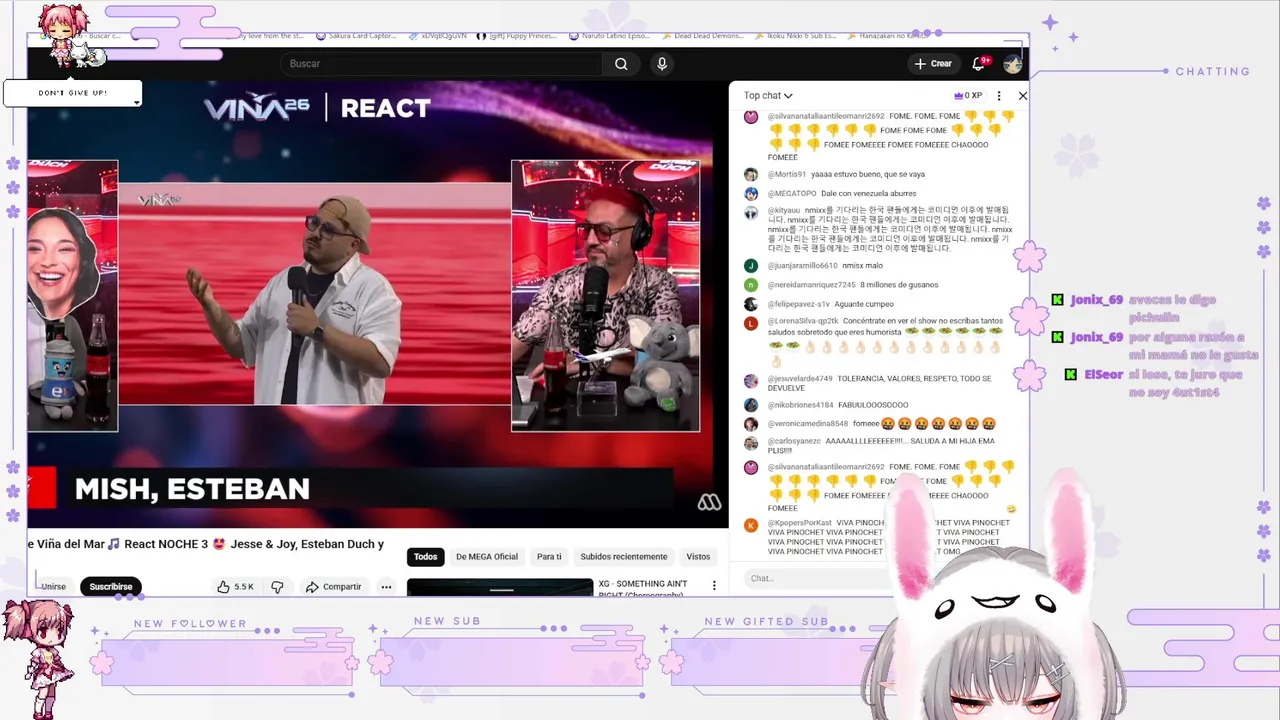Open the 0 XP crown badge

click(x=968, y=96)
